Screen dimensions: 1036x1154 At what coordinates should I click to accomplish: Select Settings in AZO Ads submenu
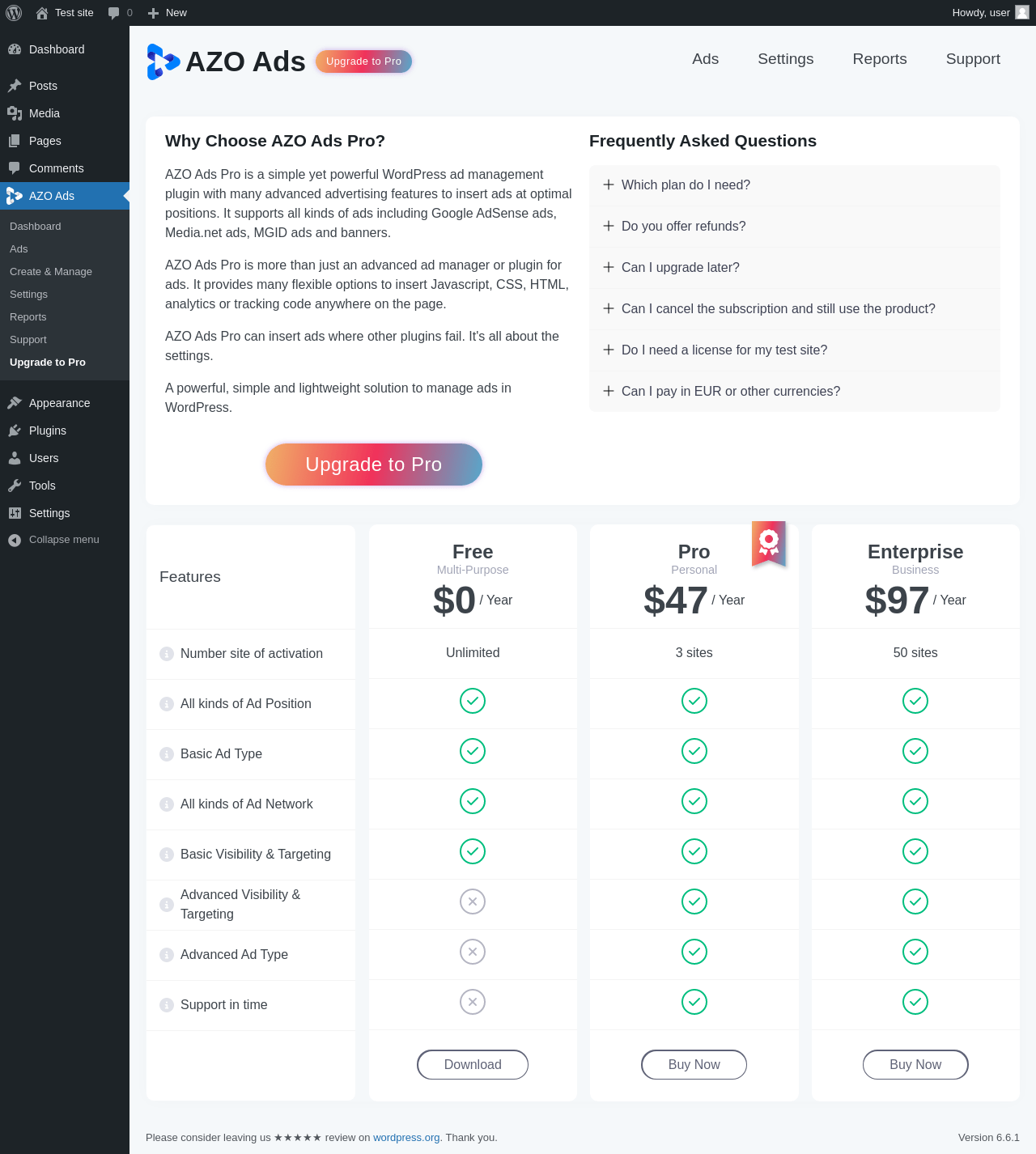click(65, 295)
